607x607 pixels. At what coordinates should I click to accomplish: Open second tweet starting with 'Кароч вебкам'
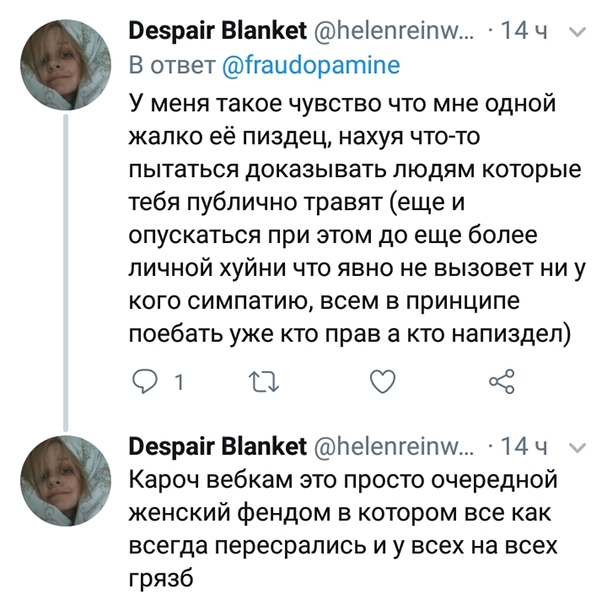(x=340, y=524)
